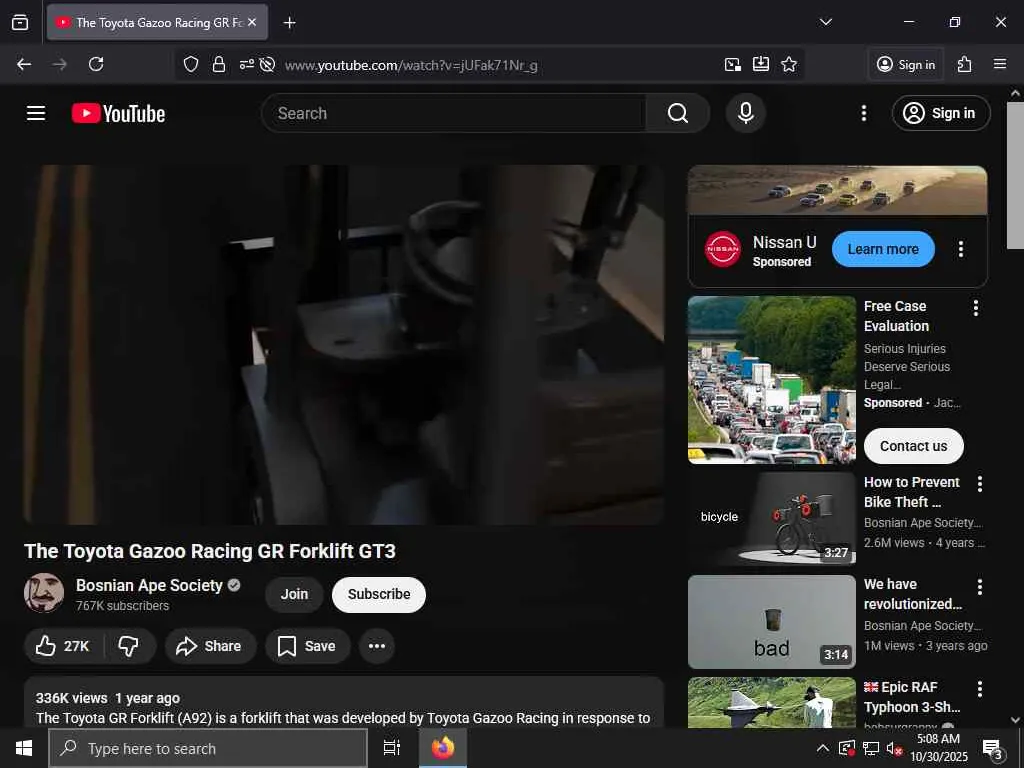Screen dimensions: 1024x768
Task: Subscribe to Bosnian Ape Society
Action: tap(379, 594)
